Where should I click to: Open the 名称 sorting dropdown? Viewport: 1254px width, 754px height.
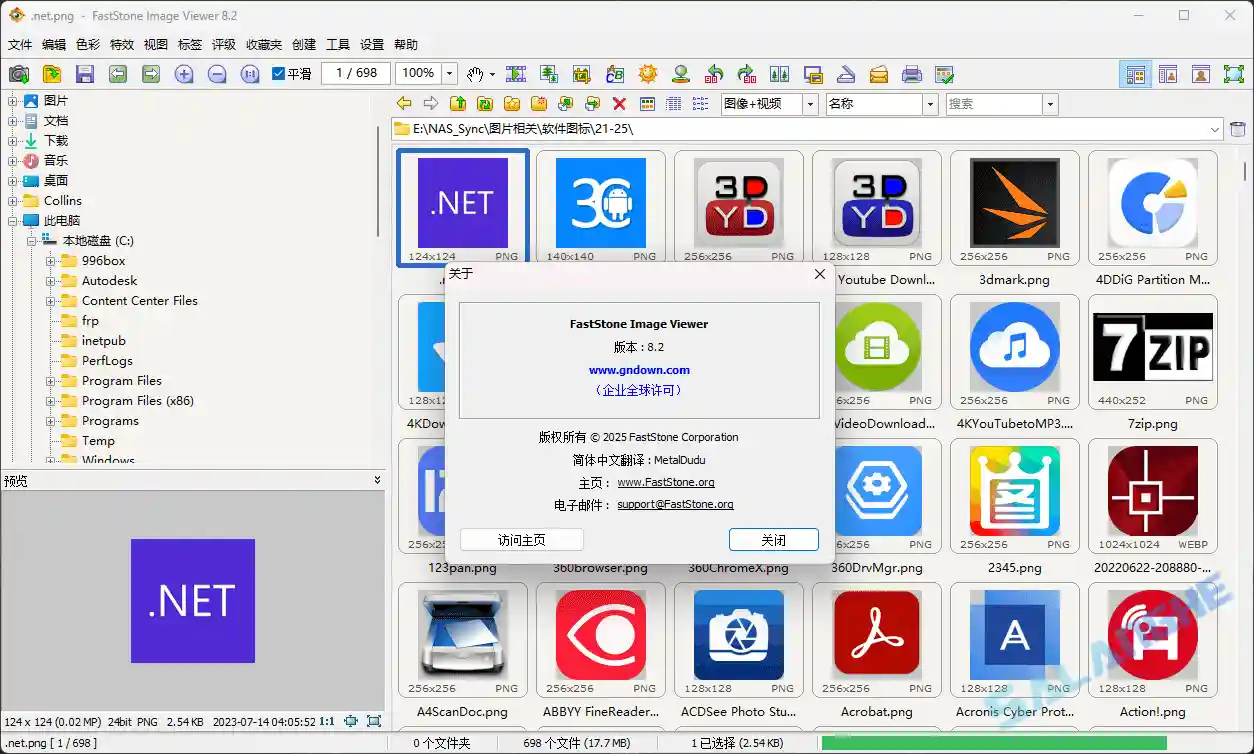pos(929,103)
